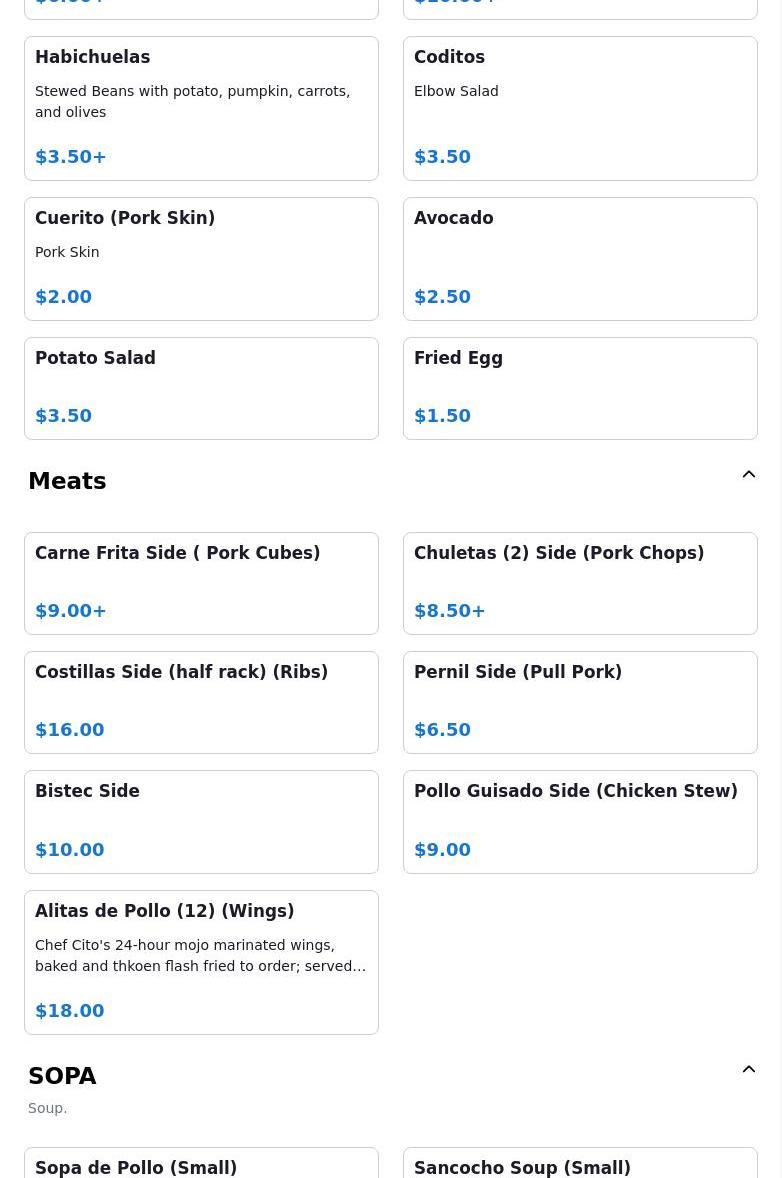782x1178 pixels.
Task: Select Chuletas (2) Side pork chops
Action: coord(580,583)
